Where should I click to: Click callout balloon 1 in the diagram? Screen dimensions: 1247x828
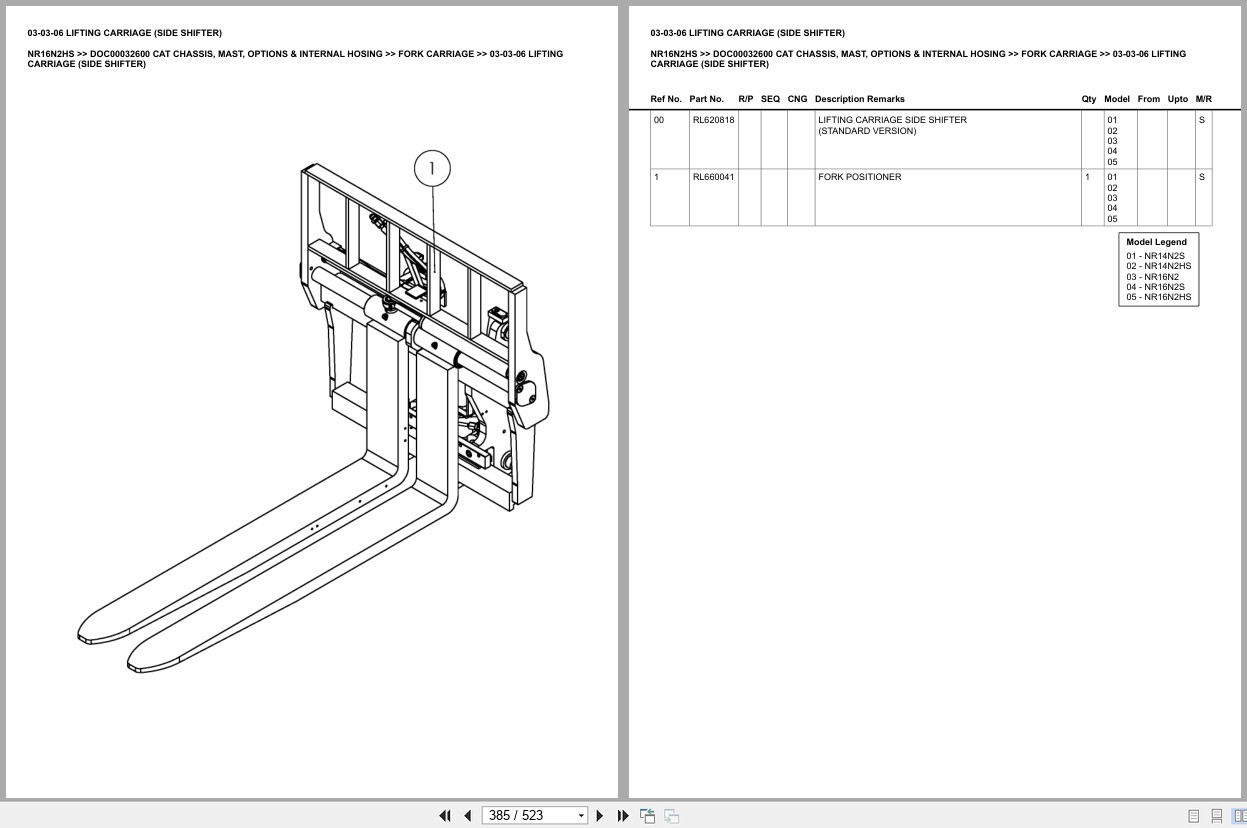(x=432, y=169)
